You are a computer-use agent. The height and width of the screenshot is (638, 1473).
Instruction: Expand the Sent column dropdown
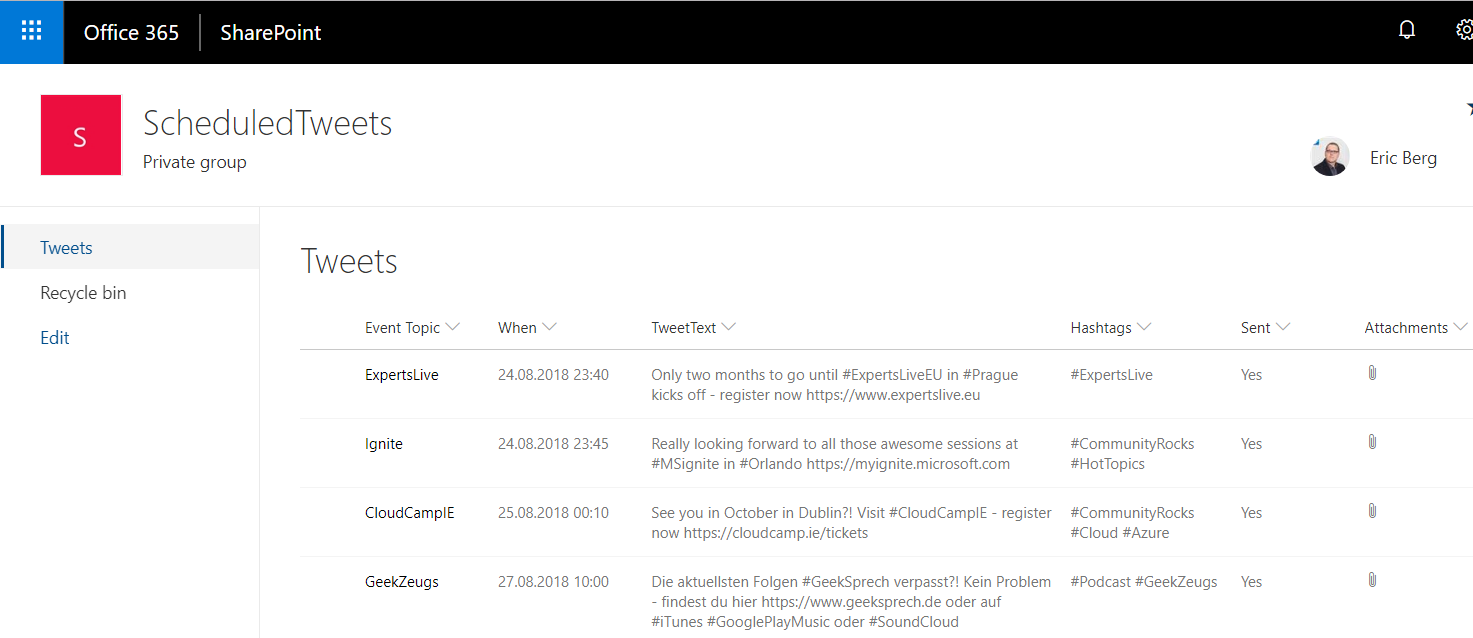[x=1283, y=327]
